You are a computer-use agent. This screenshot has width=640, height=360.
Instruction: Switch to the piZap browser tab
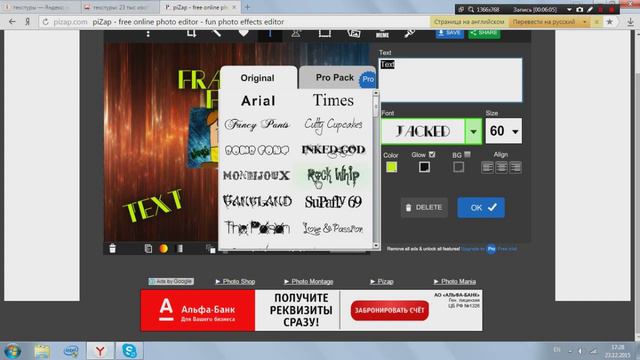coord(199,7)
